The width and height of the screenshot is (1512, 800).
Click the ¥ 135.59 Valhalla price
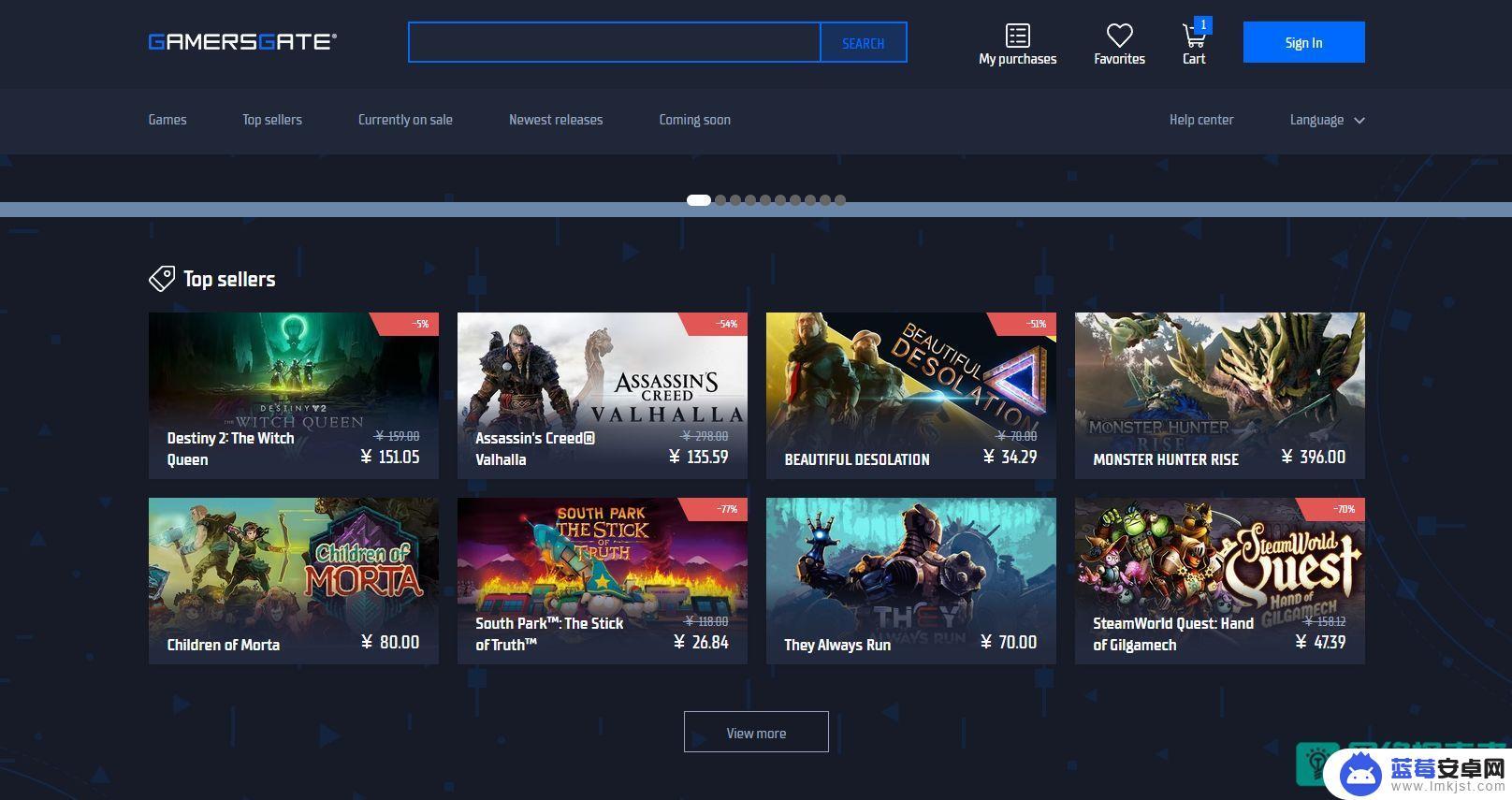click(x=699, y=457)
